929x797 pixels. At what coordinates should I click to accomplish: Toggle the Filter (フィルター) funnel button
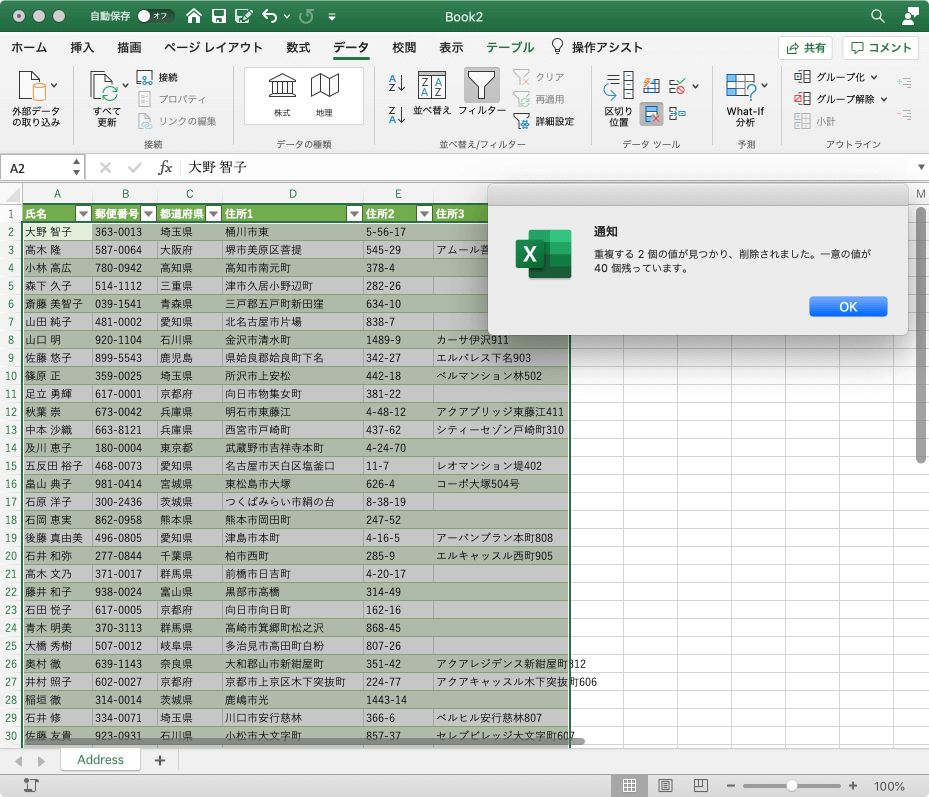click(482, 92)
